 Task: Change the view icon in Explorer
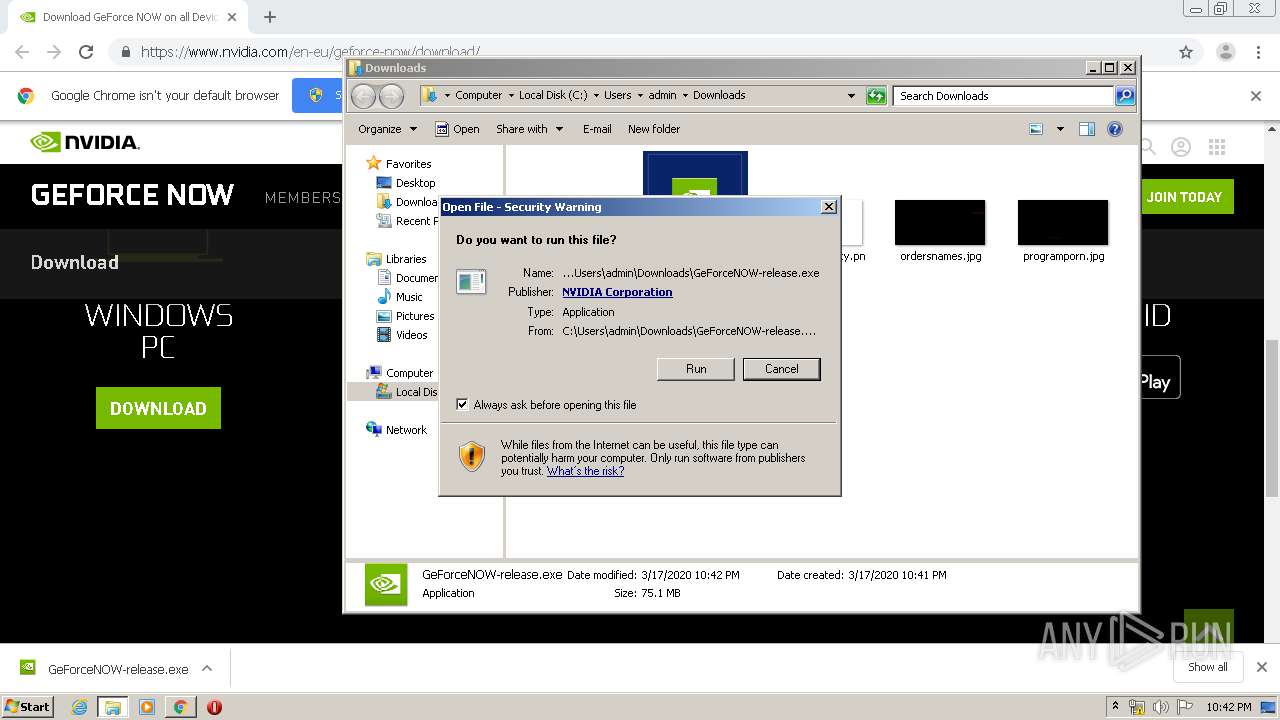[x=1036, y=129]
